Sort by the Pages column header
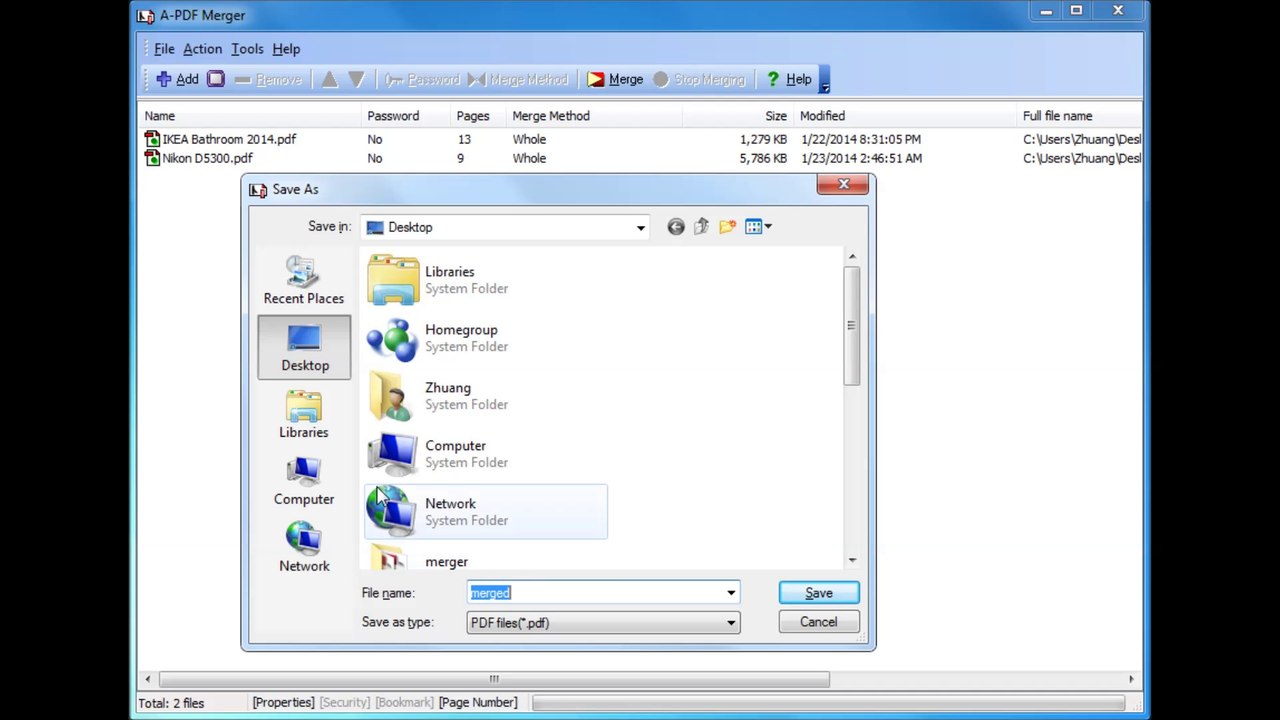Image resolution: width=1280 pixels, height=720 pixels. [x=478, y=116]
